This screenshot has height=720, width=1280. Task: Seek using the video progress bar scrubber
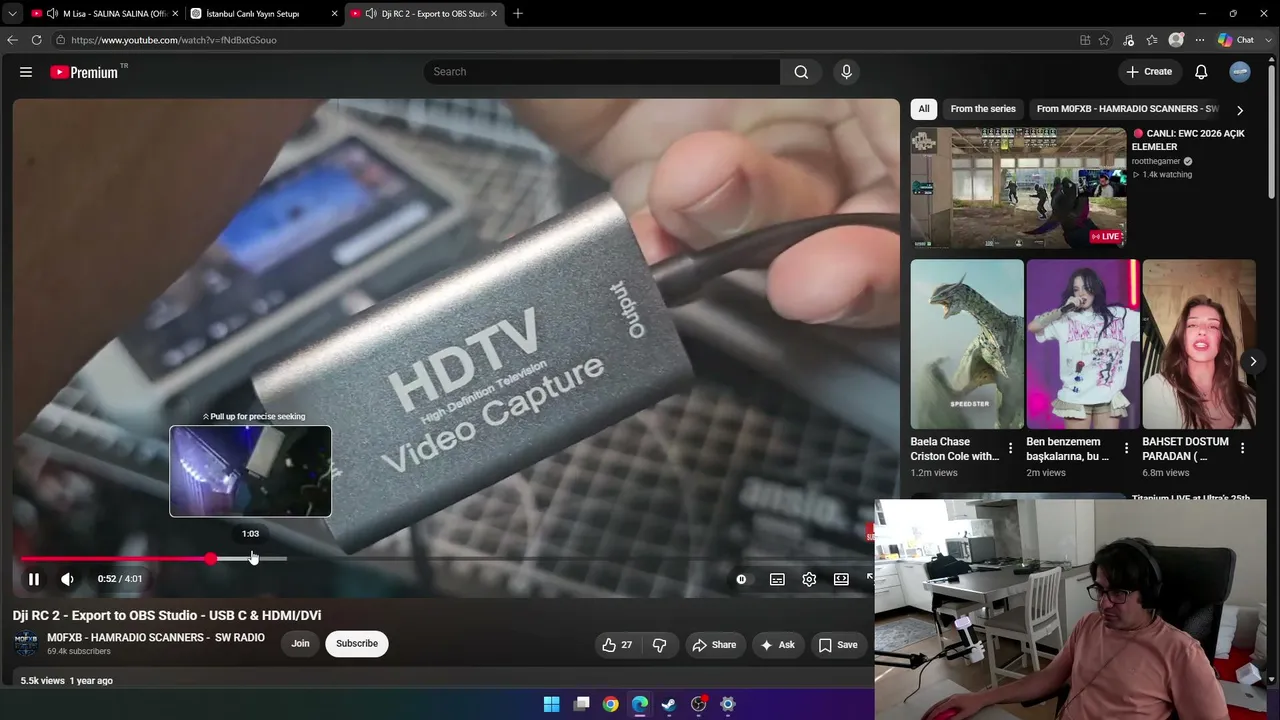pyautogui.click(x=211, y=559)
